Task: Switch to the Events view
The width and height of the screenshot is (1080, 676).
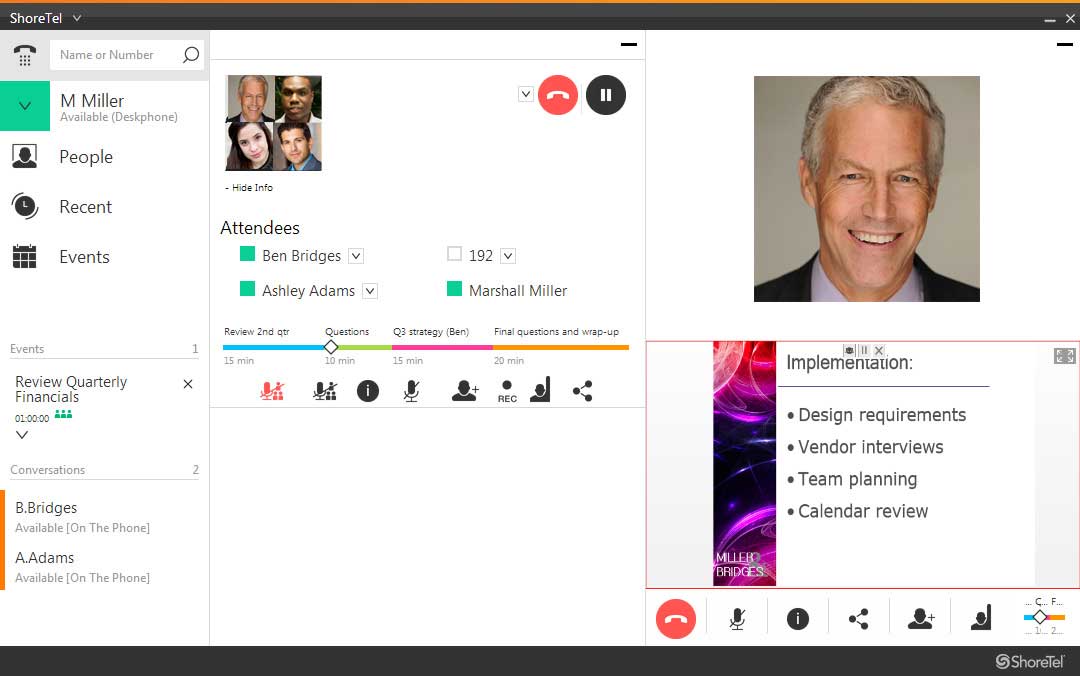Action: click(84, 257)
